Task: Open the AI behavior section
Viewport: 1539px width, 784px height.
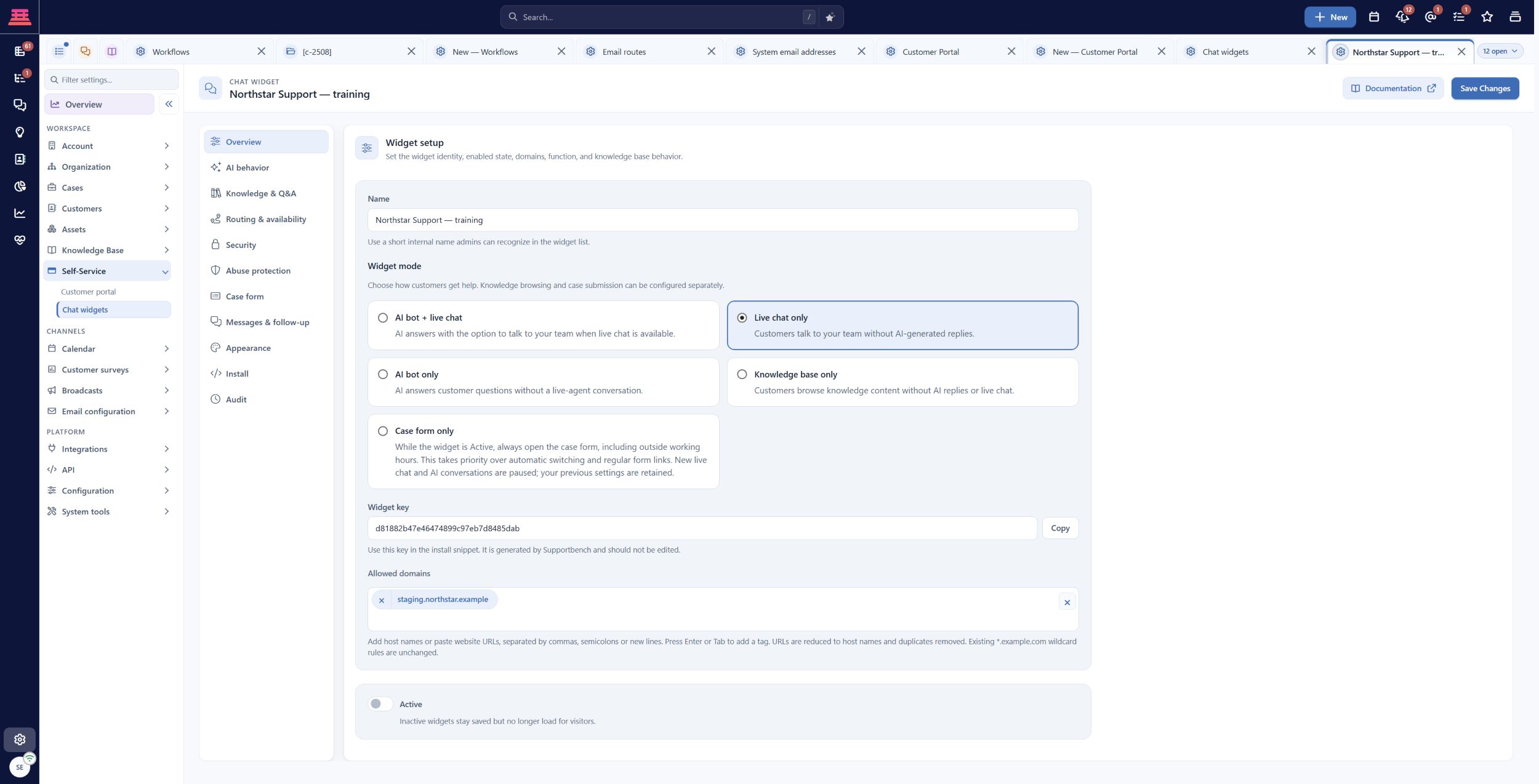Action: click(266, 167)
